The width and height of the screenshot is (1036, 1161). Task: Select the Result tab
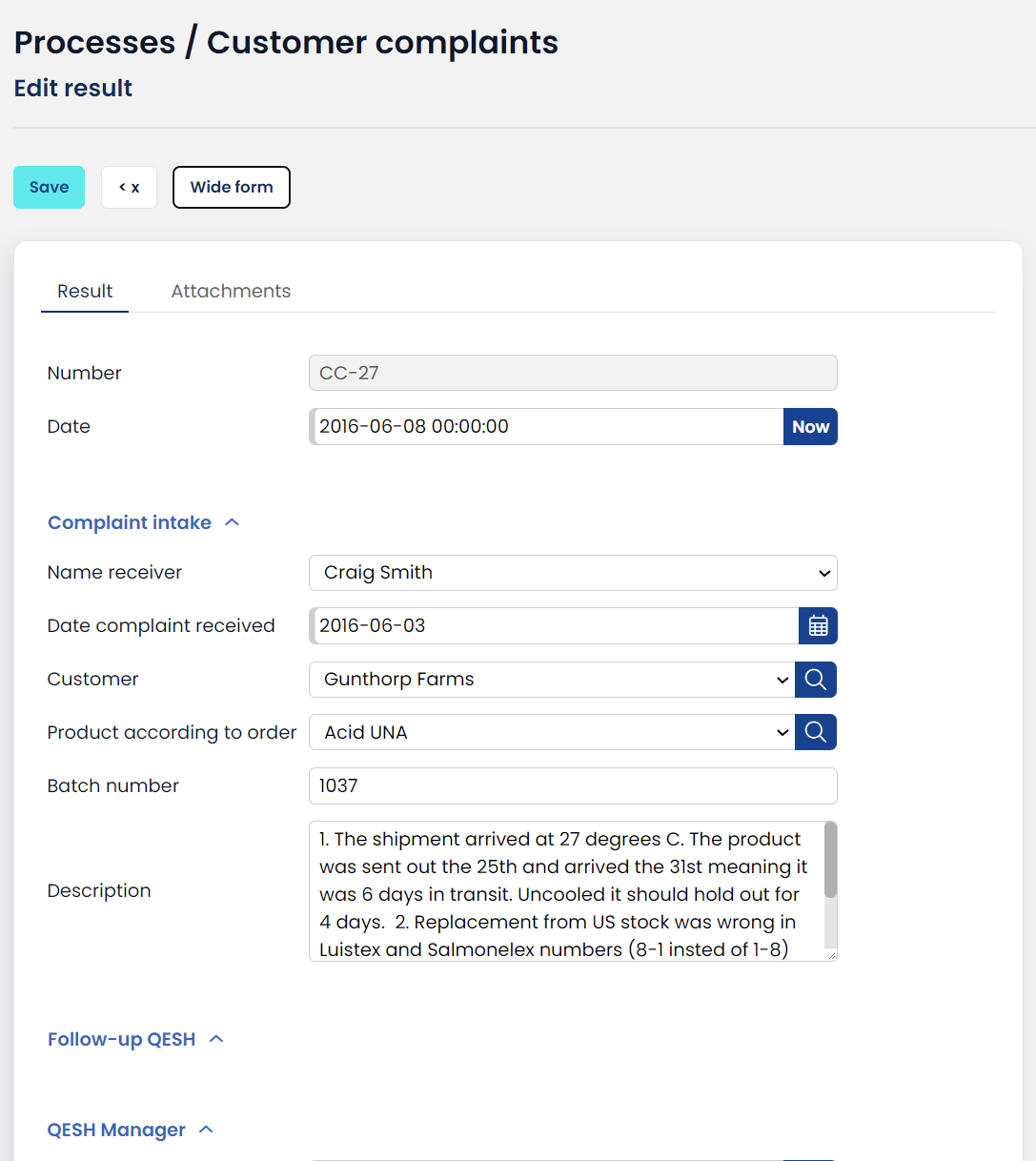pos(85,291)
